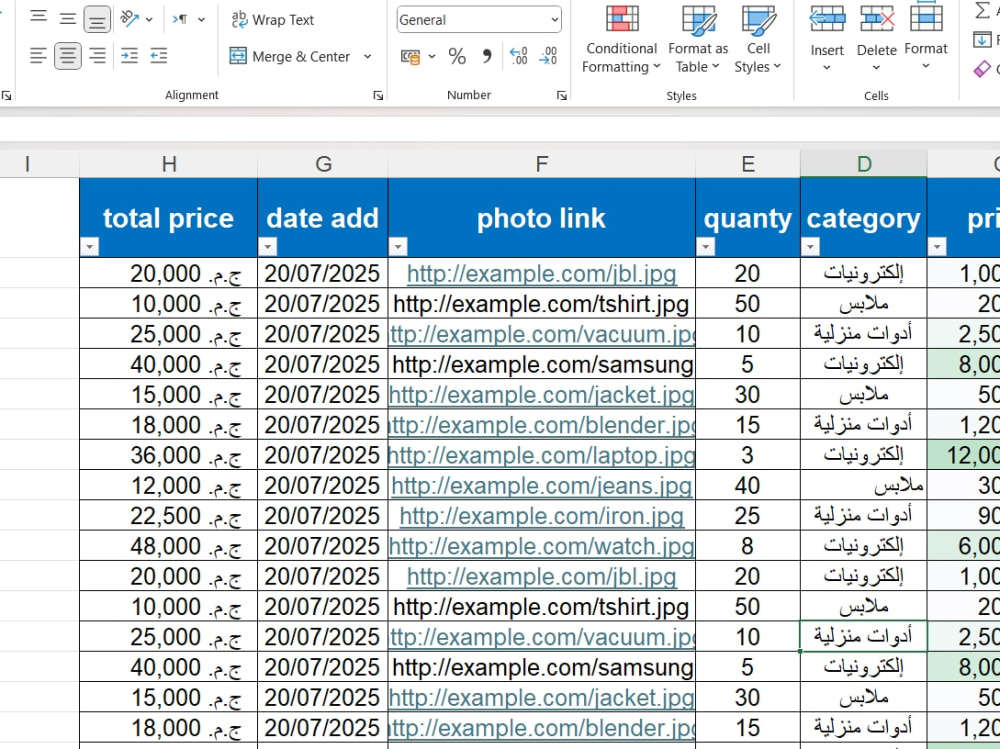Select column G header

point(323,164)
